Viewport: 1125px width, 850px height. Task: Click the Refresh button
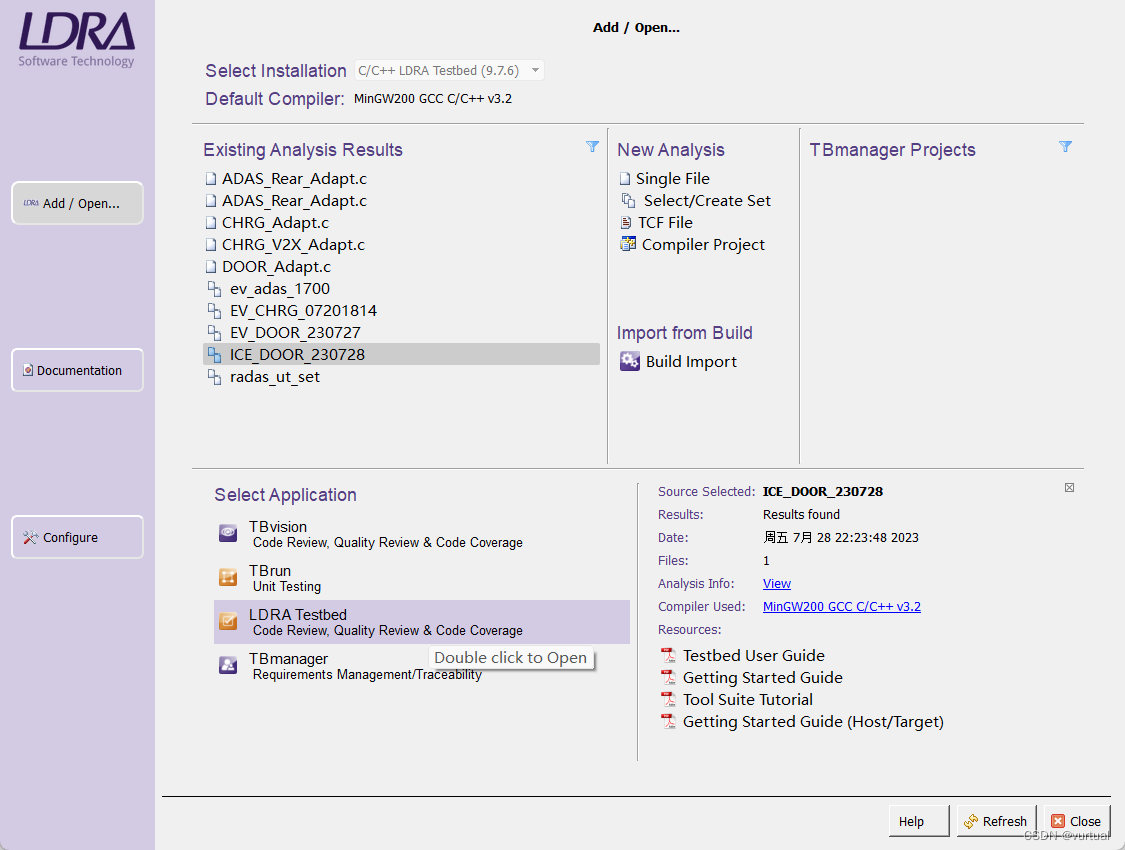(997, 821)
